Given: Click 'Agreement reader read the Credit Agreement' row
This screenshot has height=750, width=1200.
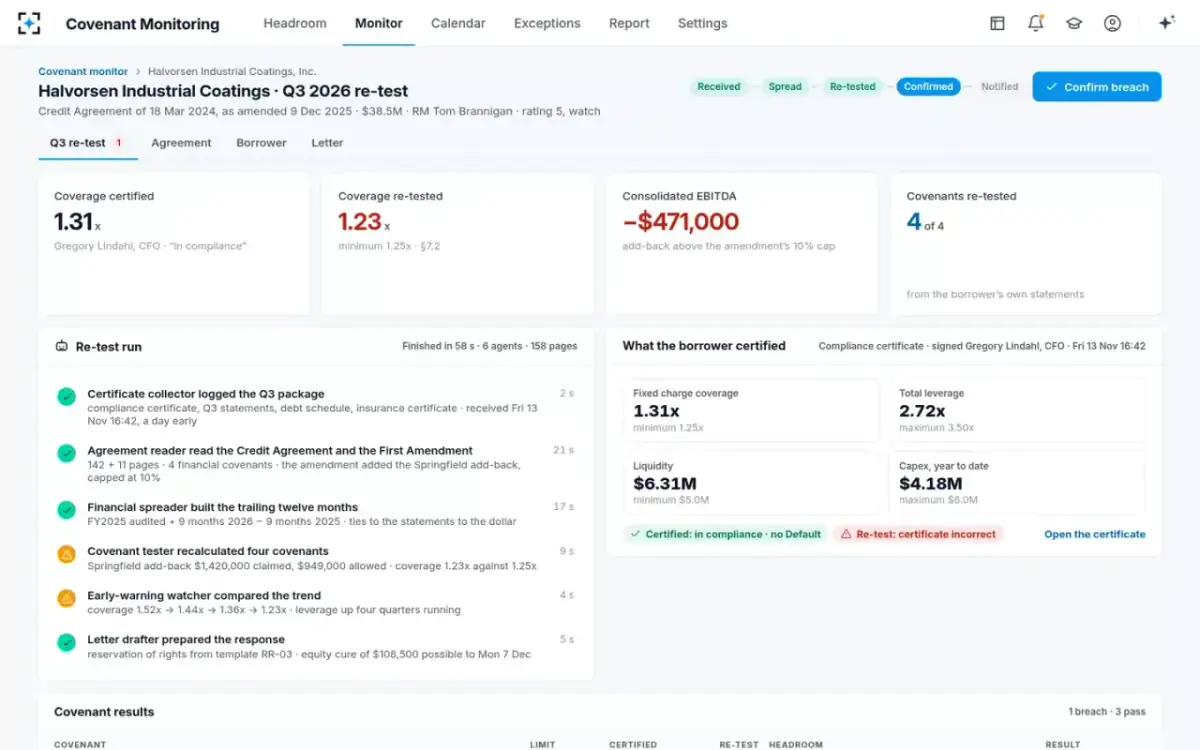Looking at the screenshot, I should coord(316,464).
